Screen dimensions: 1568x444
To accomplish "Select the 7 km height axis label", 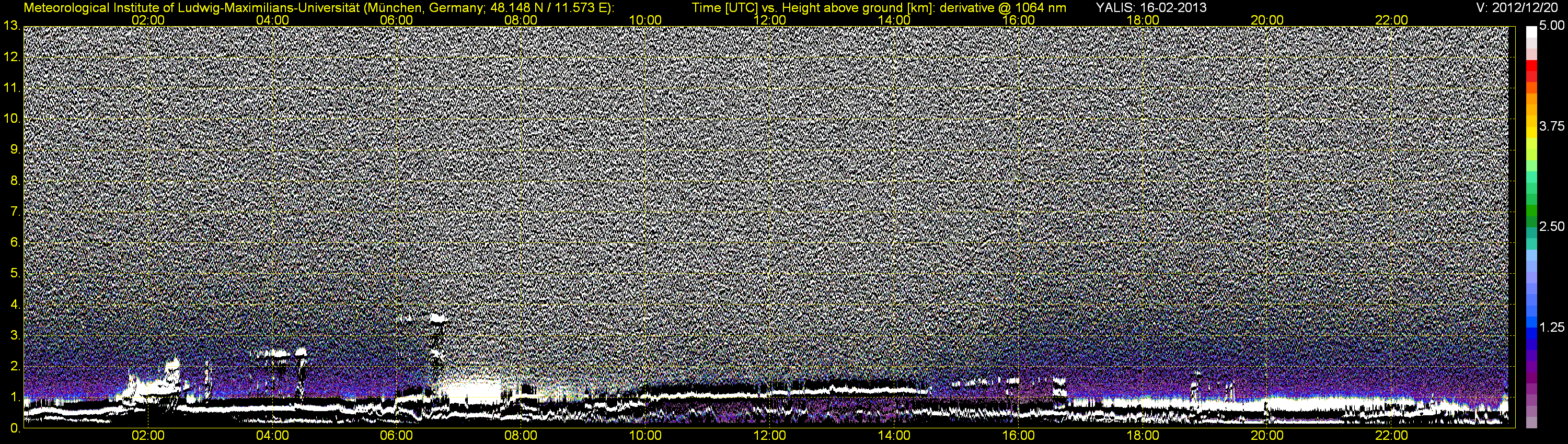I will tap(15, 212).
